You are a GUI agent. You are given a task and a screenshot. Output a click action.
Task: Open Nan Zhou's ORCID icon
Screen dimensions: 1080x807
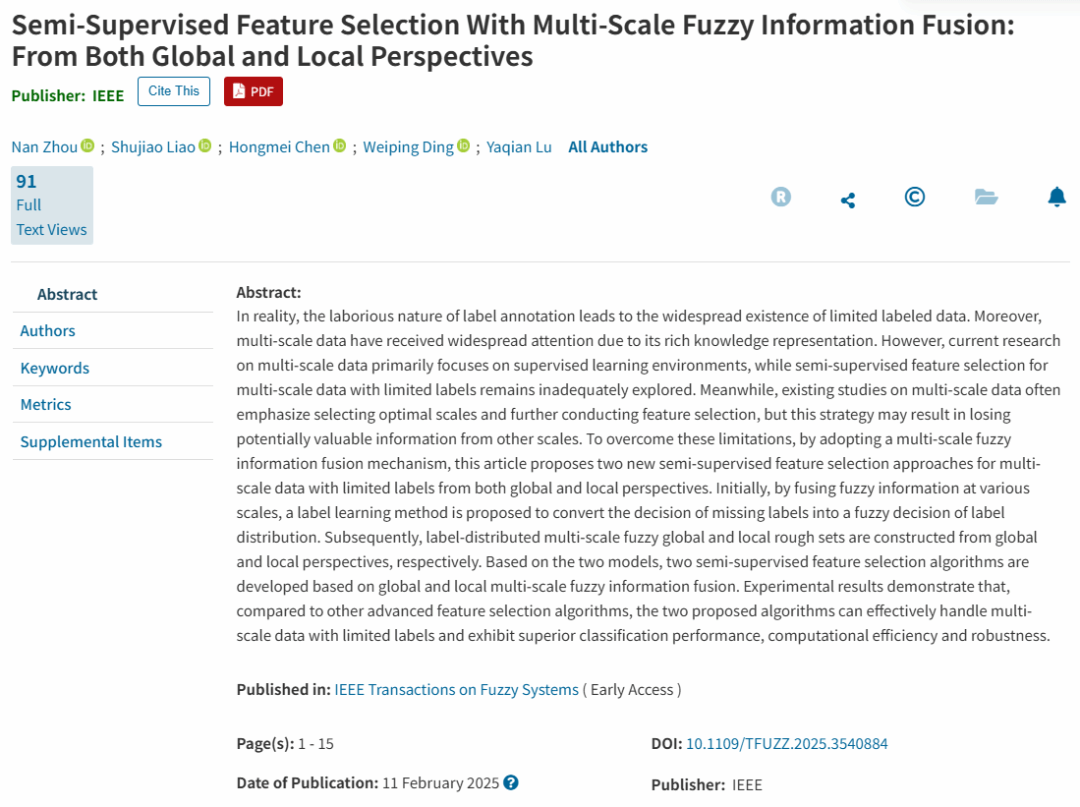pyautogui.click(x=88, y=146)
